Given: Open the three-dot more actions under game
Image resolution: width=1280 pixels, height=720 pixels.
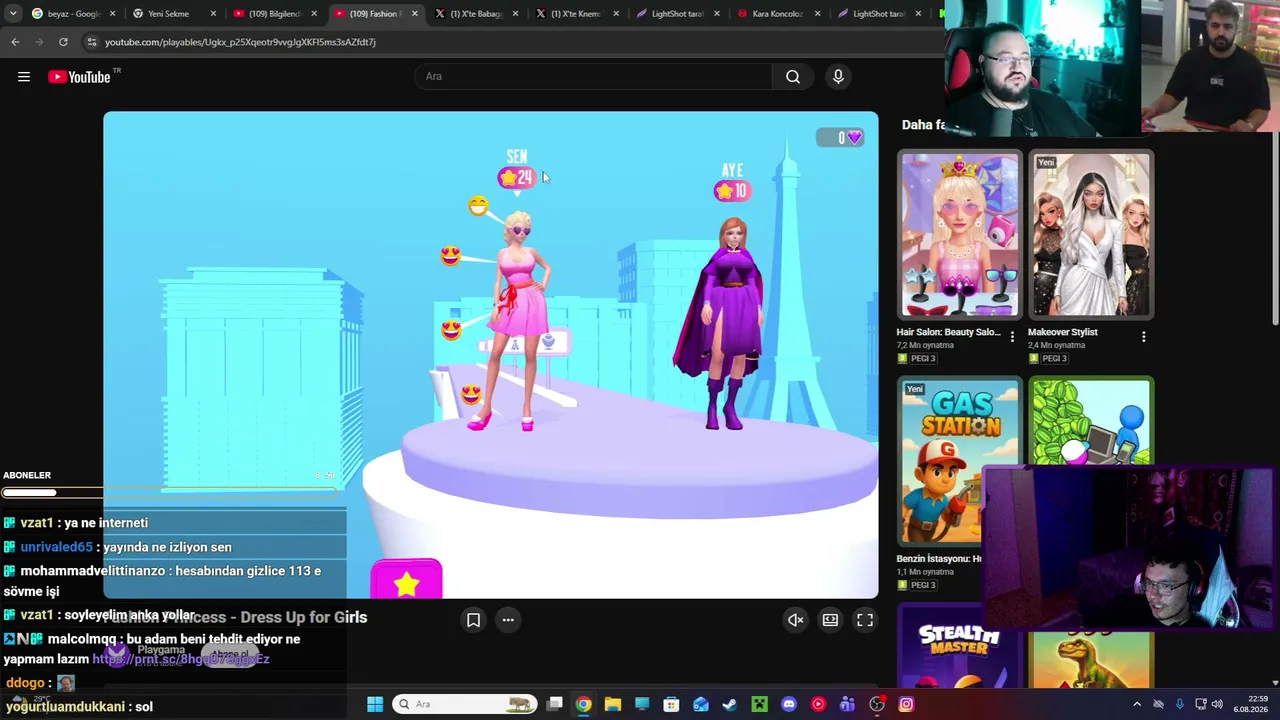Looking at the screenshot, I should (x=508, y=620).
